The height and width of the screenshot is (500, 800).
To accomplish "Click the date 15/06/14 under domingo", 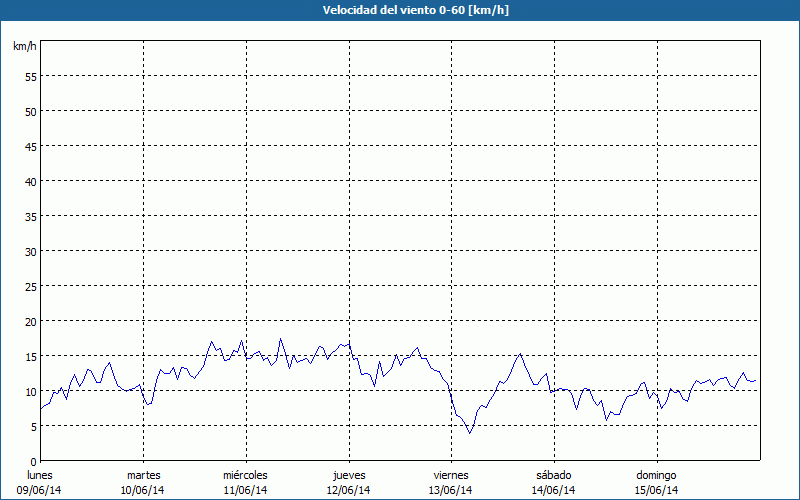I will click(x=657, y=490).
